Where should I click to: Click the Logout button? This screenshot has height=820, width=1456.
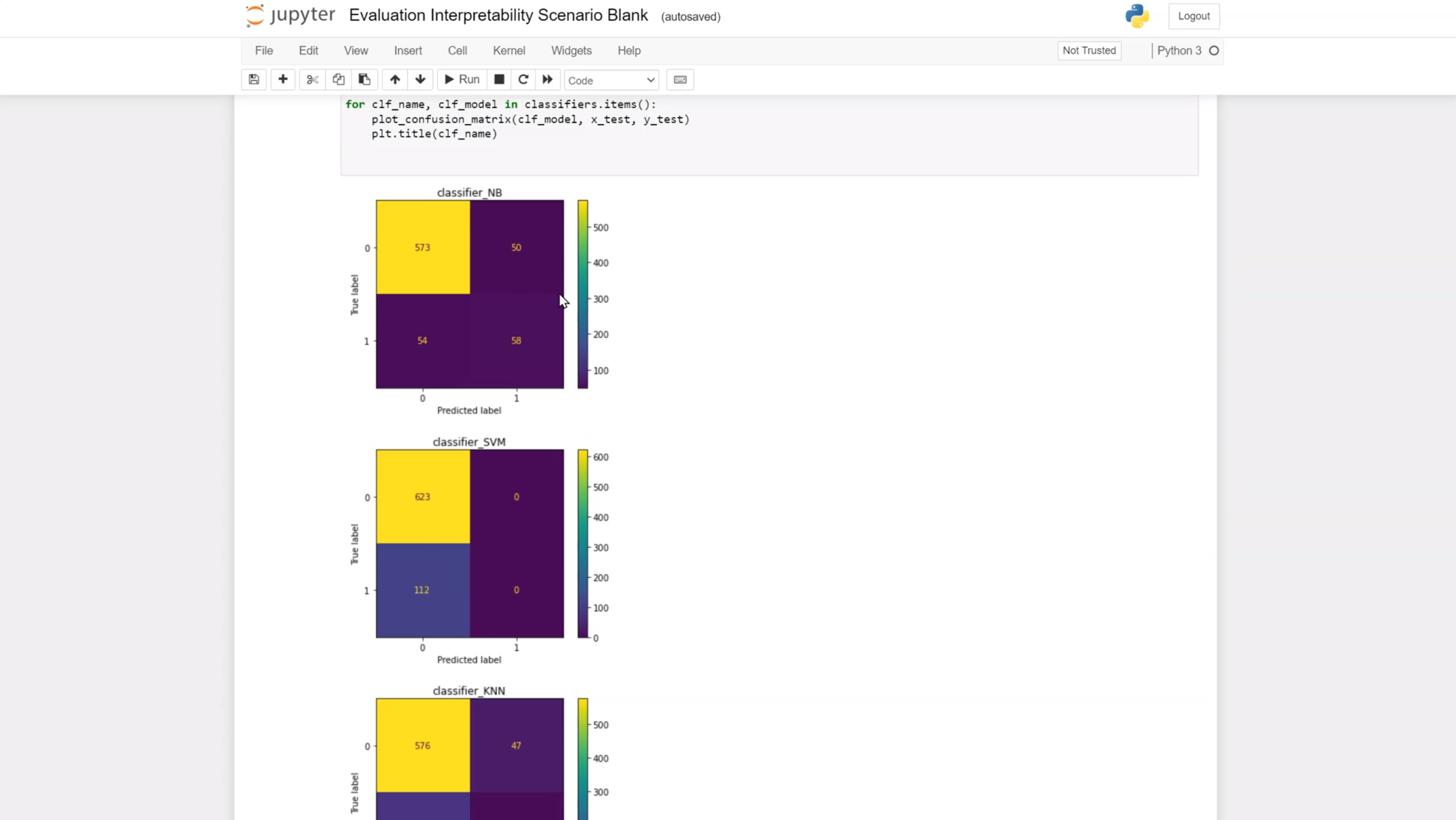click(1193, 16)
